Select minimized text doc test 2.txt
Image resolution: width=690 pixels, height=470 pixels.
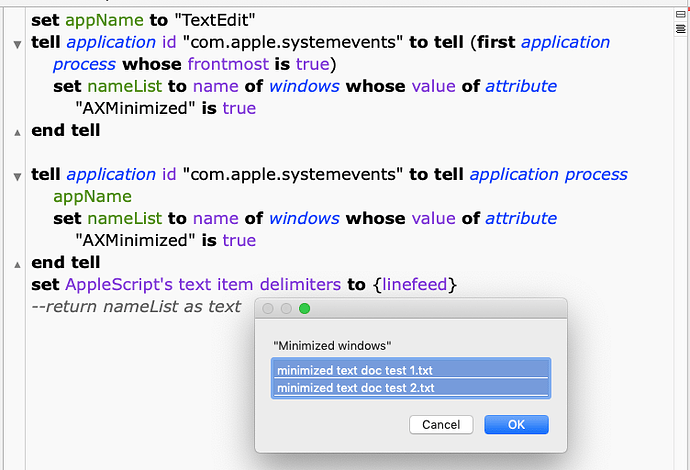coord(410,388)
